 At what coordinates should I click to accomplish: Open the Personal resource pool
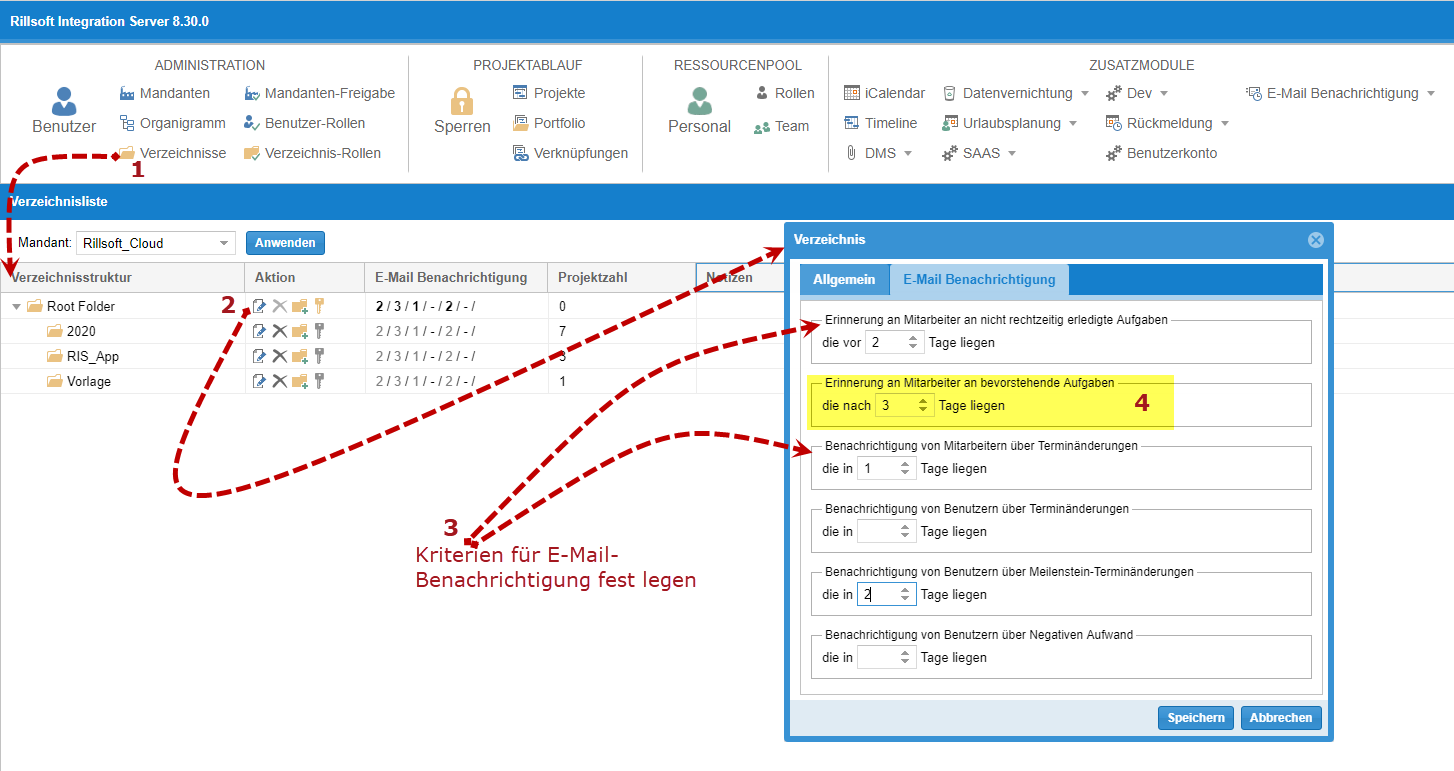699,111
